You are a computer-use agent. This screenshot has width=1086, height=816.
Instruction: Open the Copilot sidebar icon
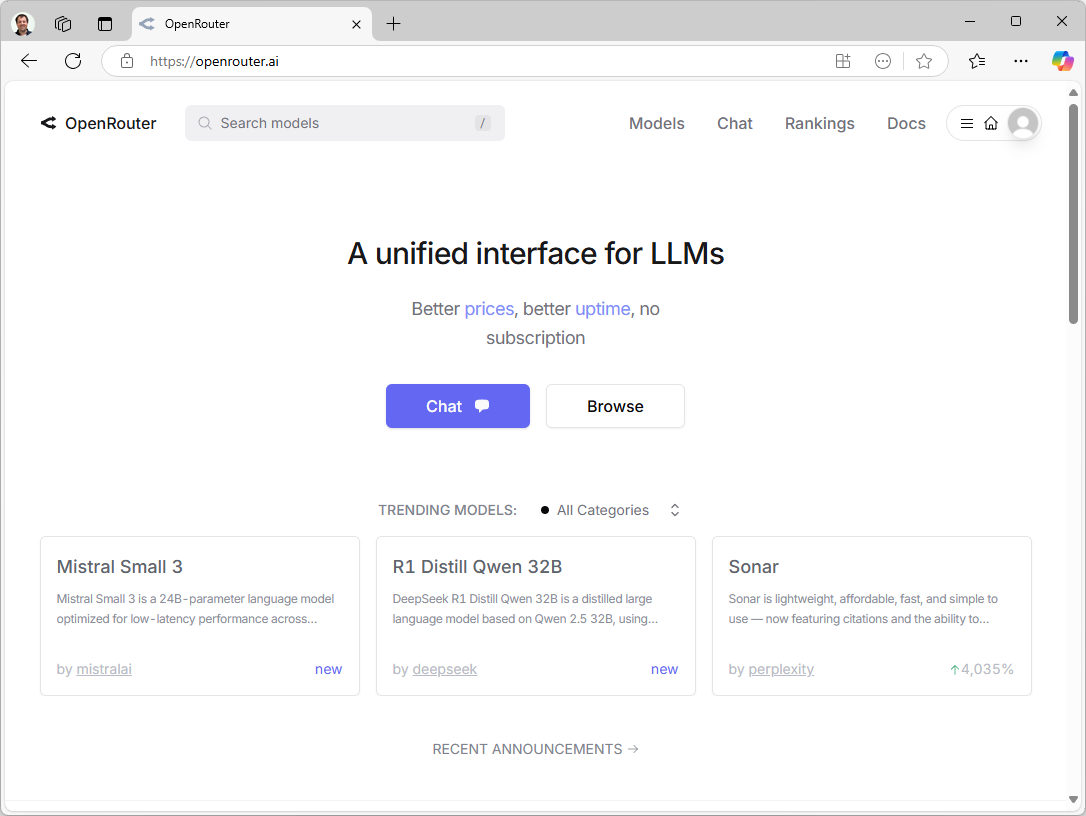click(x=1062, y=61)
